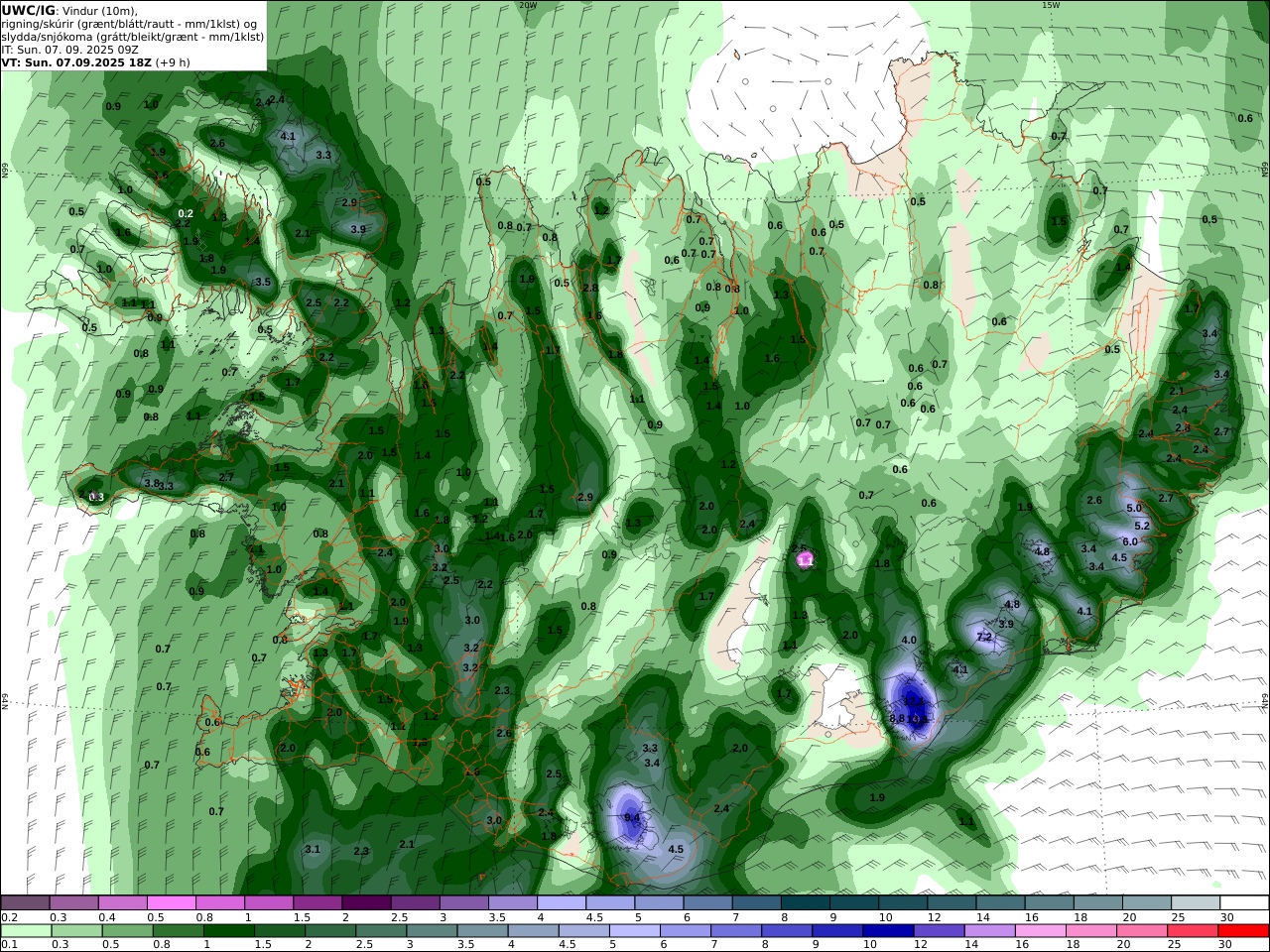
Task: Choose the darkest purple swatch between 1.5 and 2
Action: [366, 903]
